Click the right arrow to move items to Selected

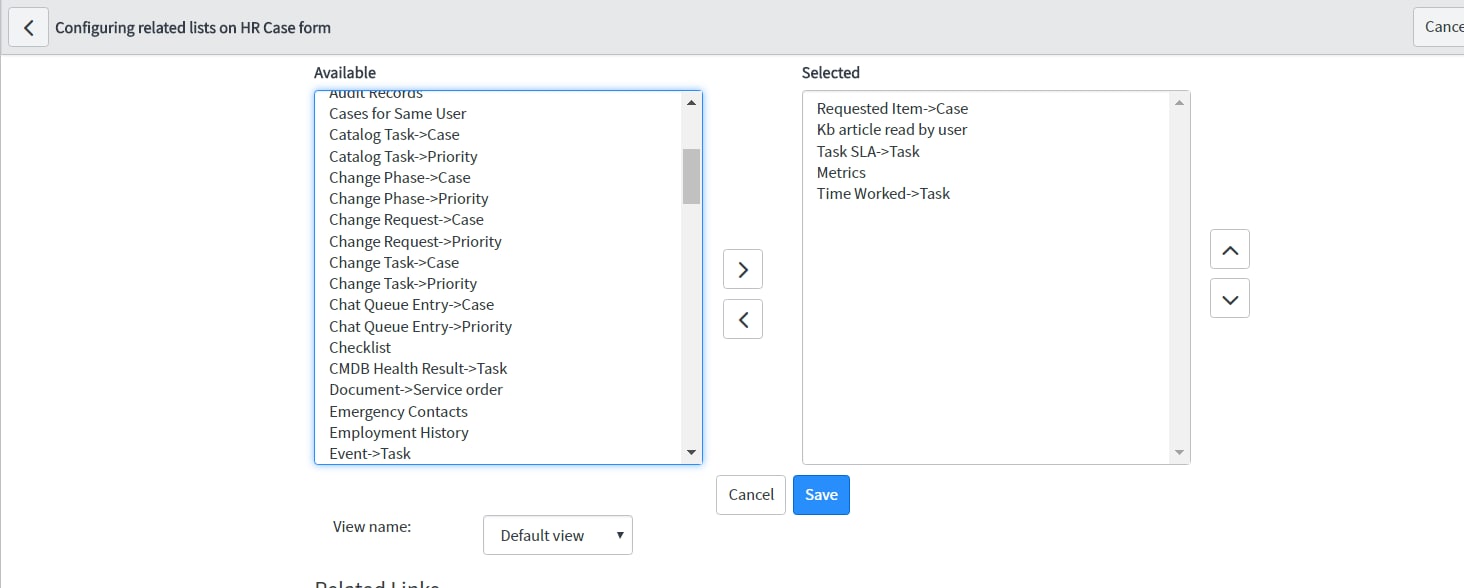click(x=742, y=268)
